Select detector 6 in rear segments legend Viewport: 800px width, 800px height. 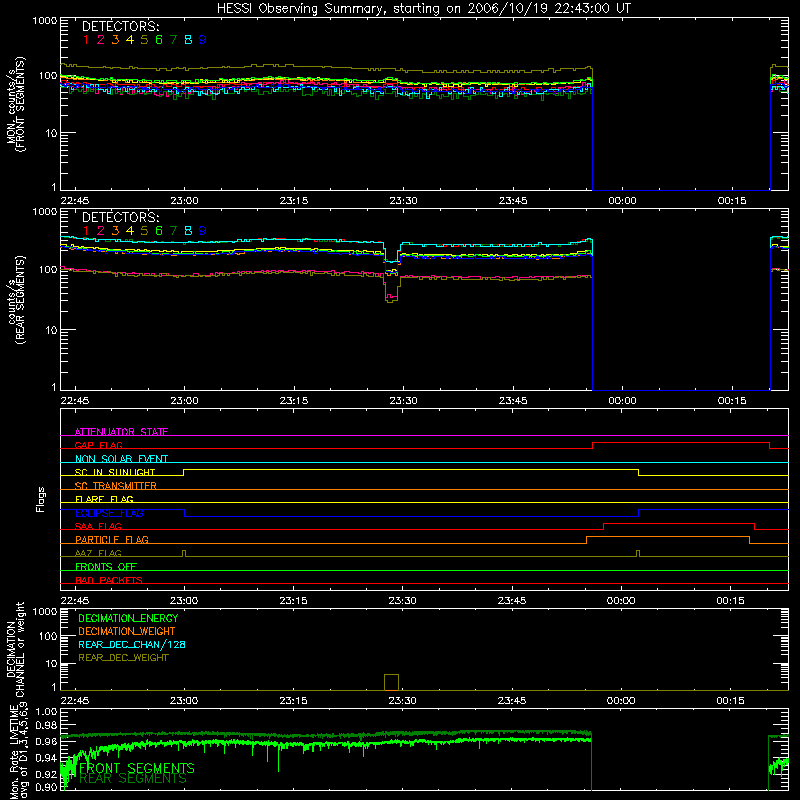tap(159, 231)
